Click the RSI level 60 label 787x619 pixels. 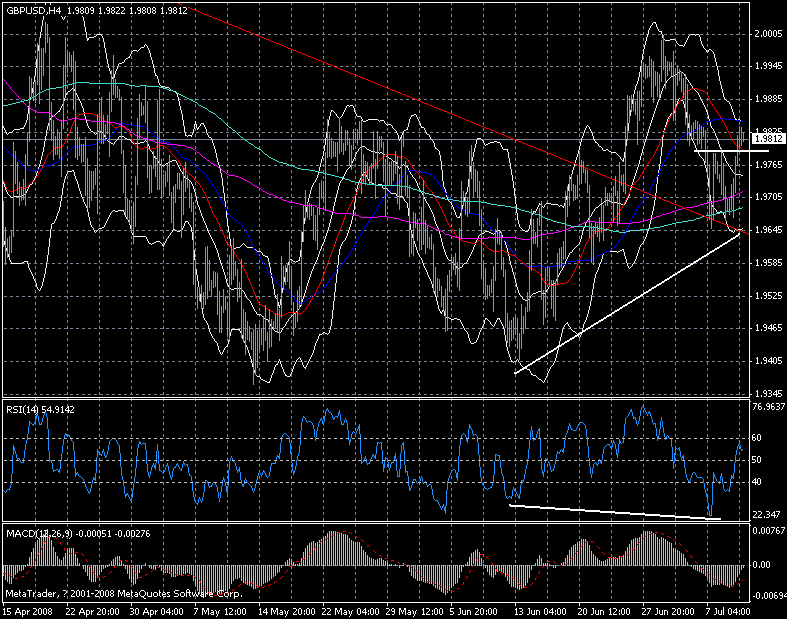coord(756,438)
